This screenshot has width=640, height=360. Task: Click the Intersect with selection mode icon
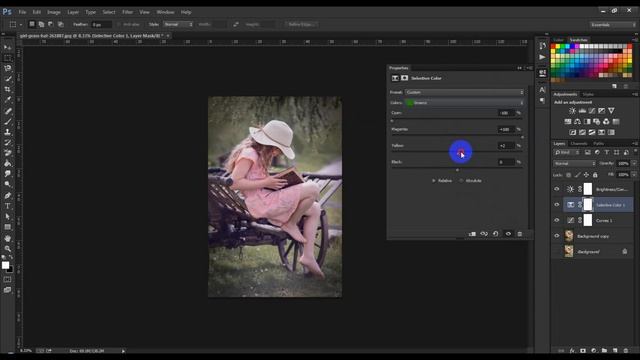[60, 24]
